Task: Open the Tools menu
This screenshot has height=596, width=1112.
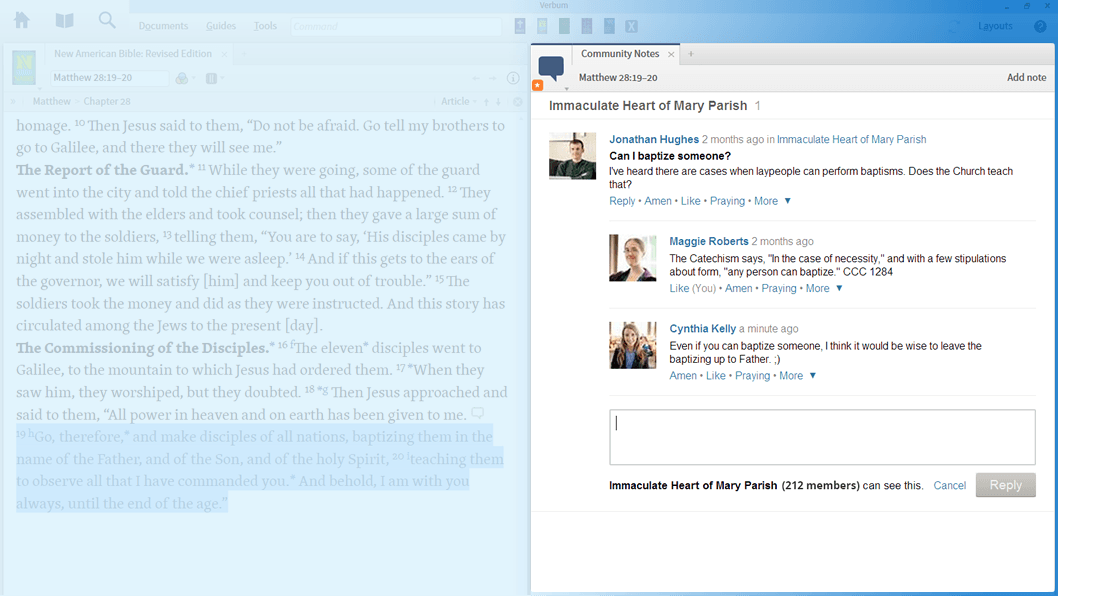Action: [265, 26]
